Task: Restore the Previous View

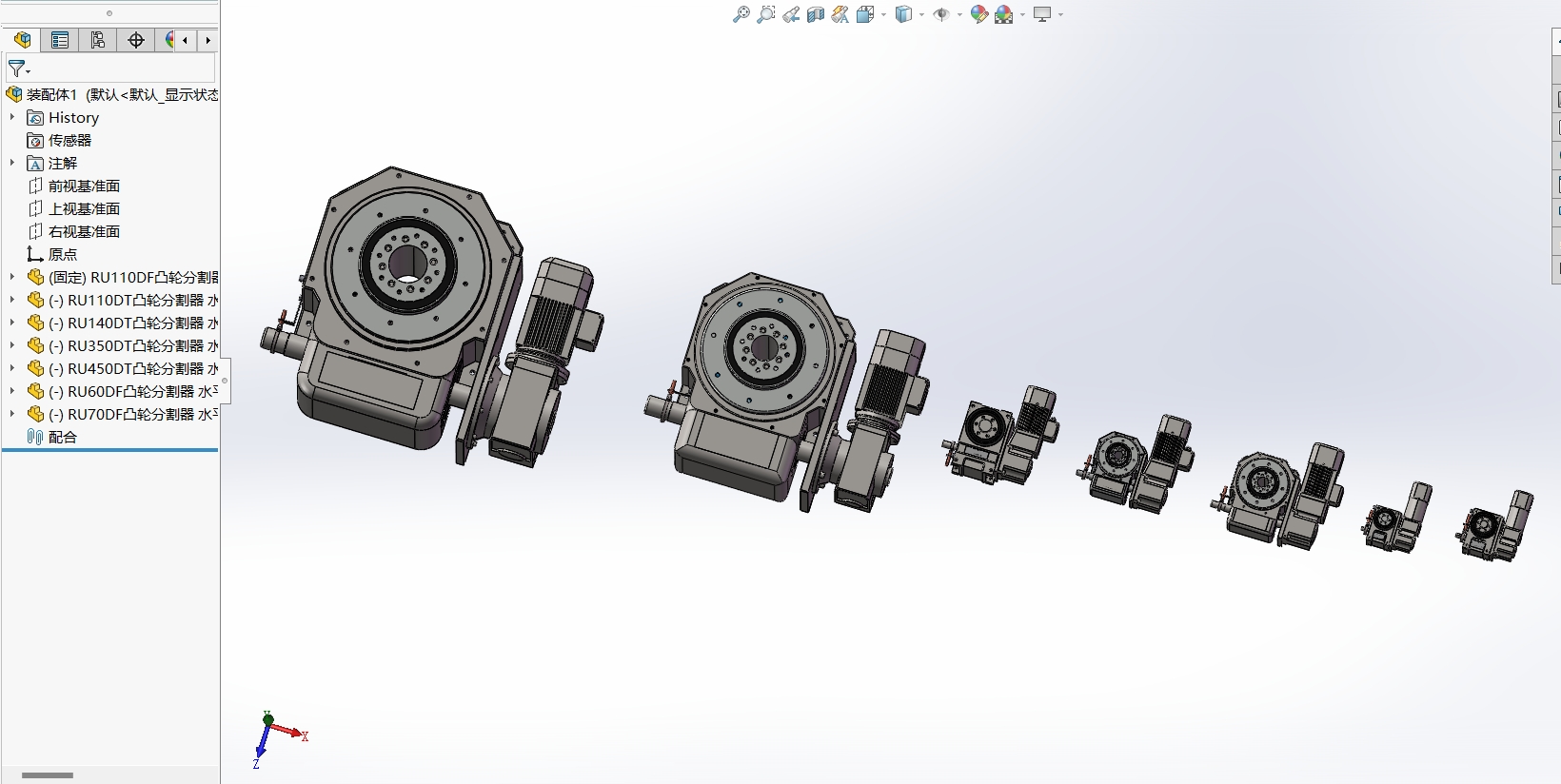Action: (790, 14)
